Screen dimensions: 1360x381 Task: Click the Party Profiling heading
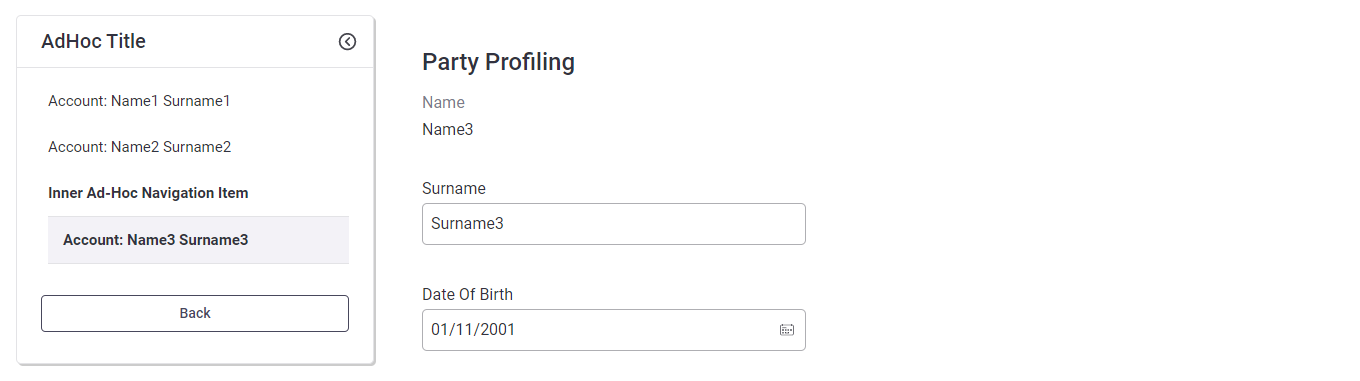(498, 62)
